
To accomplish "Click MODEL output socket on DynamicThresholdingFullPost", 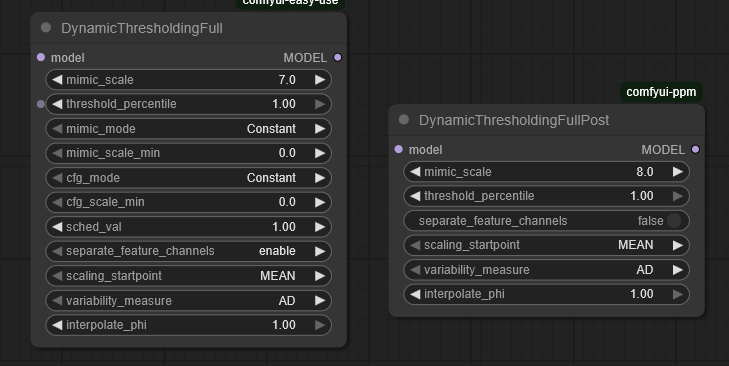I will tap(696, 149).
